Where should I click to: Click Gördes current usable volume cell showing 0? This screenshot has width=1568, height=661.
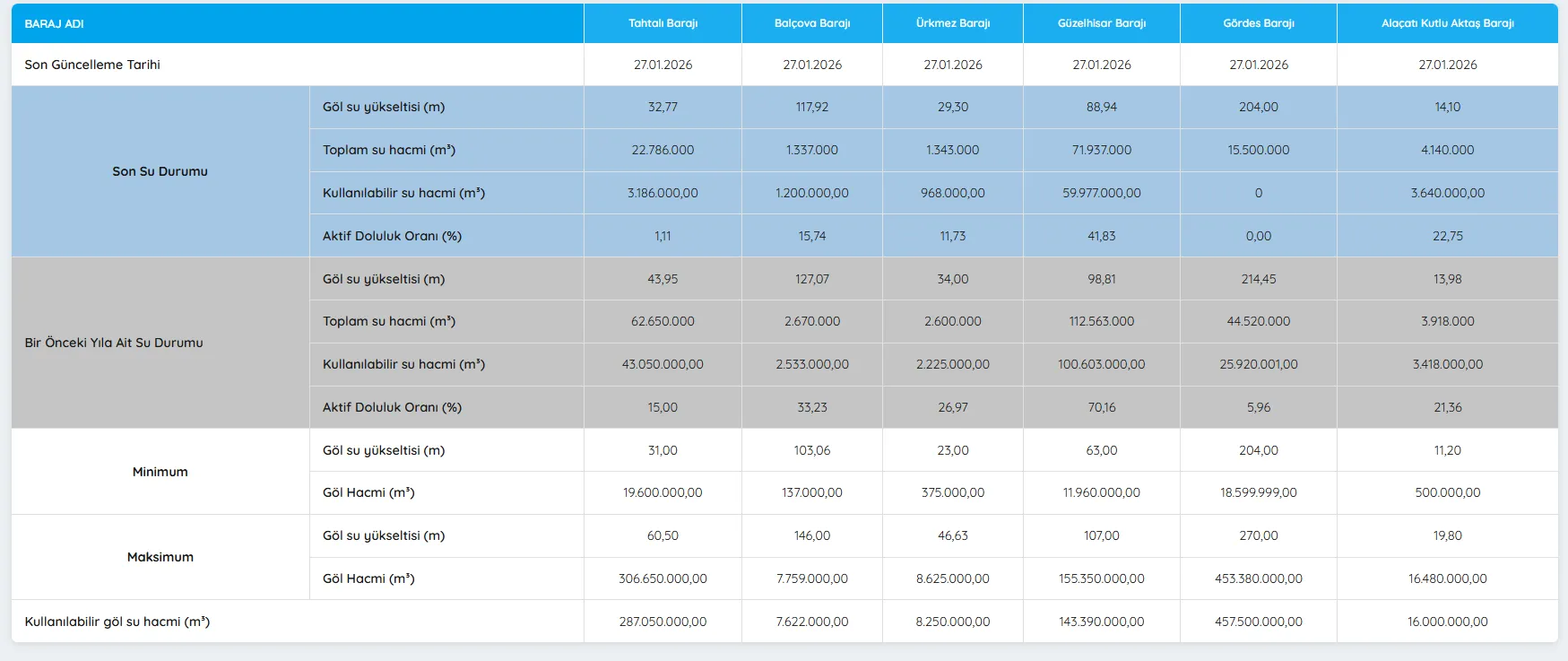point(1258,193)
